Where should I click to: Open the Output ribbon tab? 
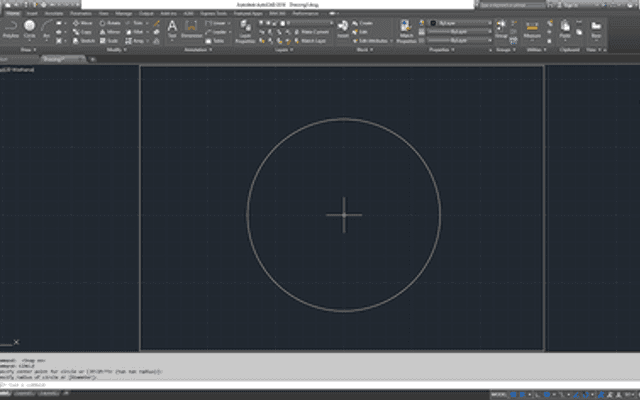146,13
